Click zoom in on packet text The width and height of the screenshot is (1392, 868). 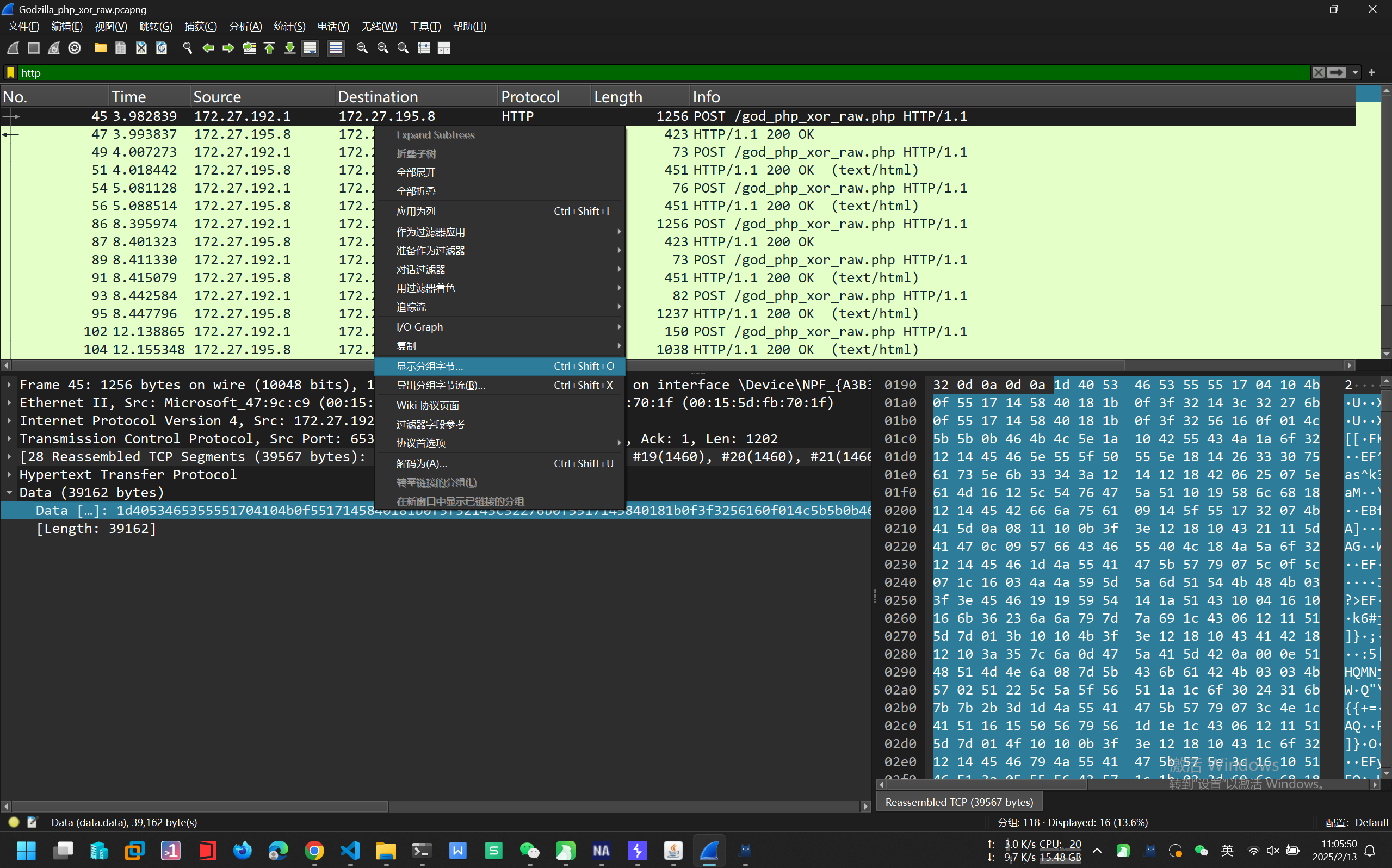tap(362, 48)
